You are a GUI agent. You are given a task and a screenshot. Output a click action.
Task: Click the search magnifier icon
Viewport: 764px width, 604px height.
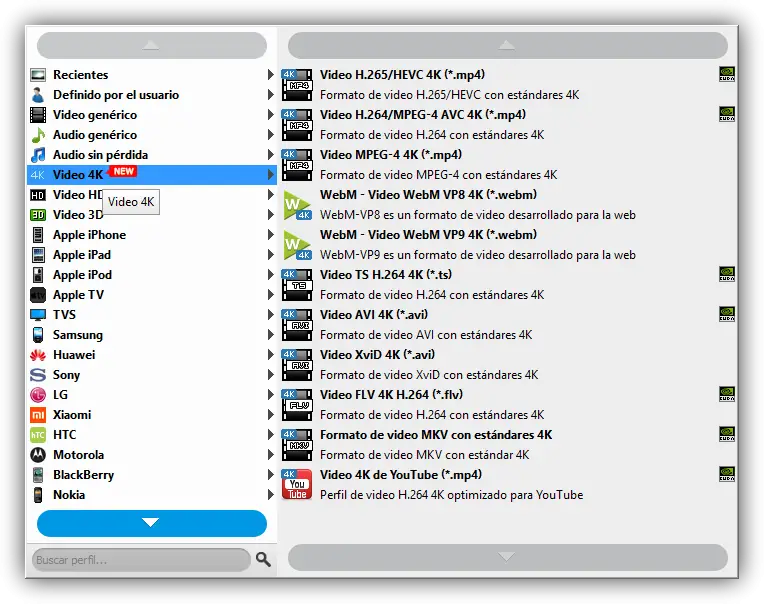tap(264, 559)
